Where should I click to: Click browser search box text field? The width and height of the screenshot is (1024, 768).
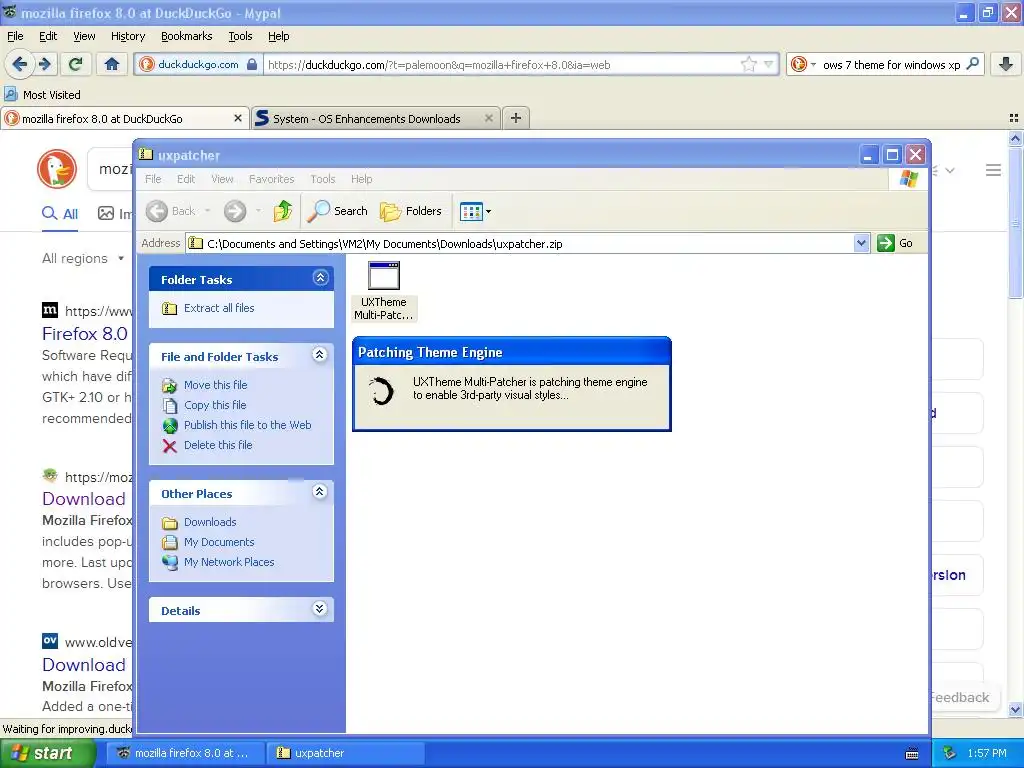click(891, 64)
